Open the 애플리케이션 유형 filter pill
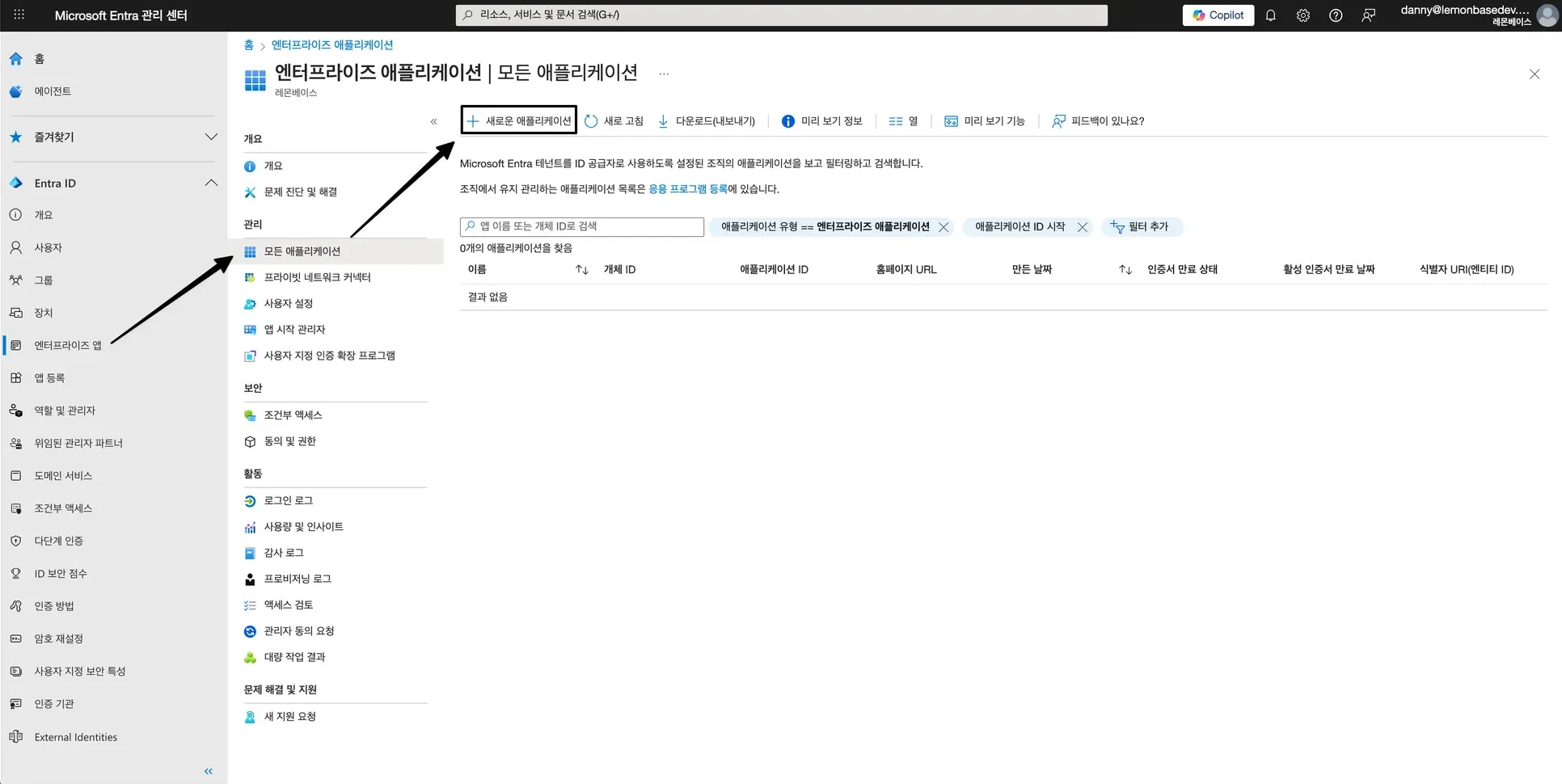 (x=825, y=226)
